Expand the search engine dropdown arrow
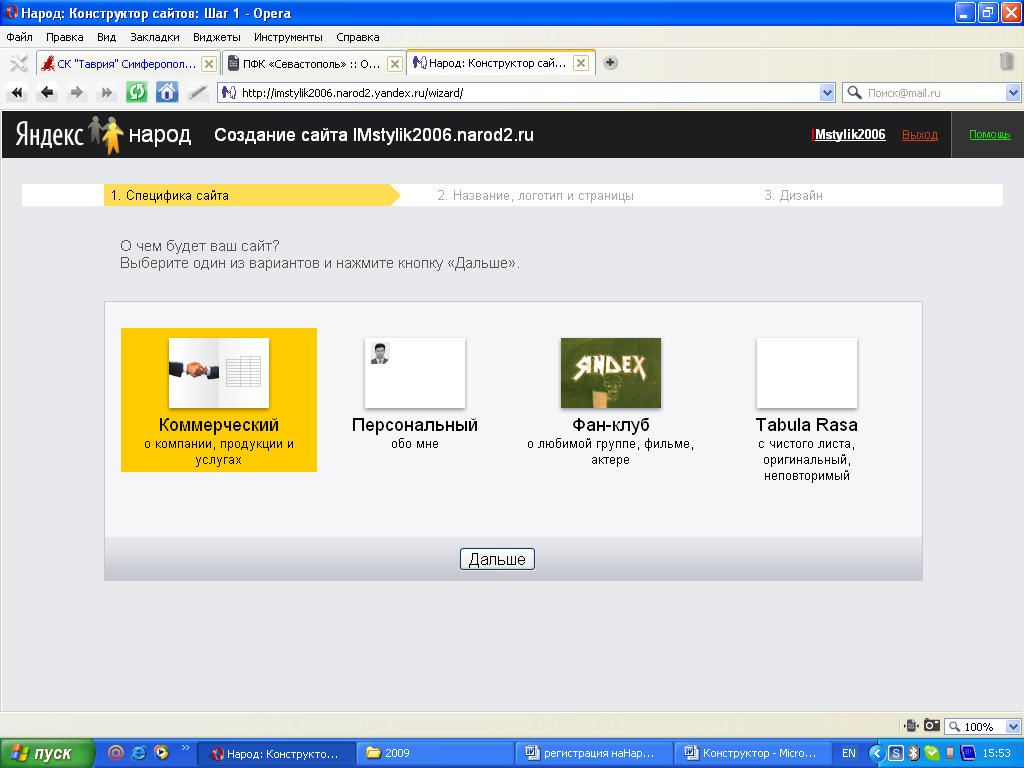The image size is (1024, 768). [x=1013, y=93]
